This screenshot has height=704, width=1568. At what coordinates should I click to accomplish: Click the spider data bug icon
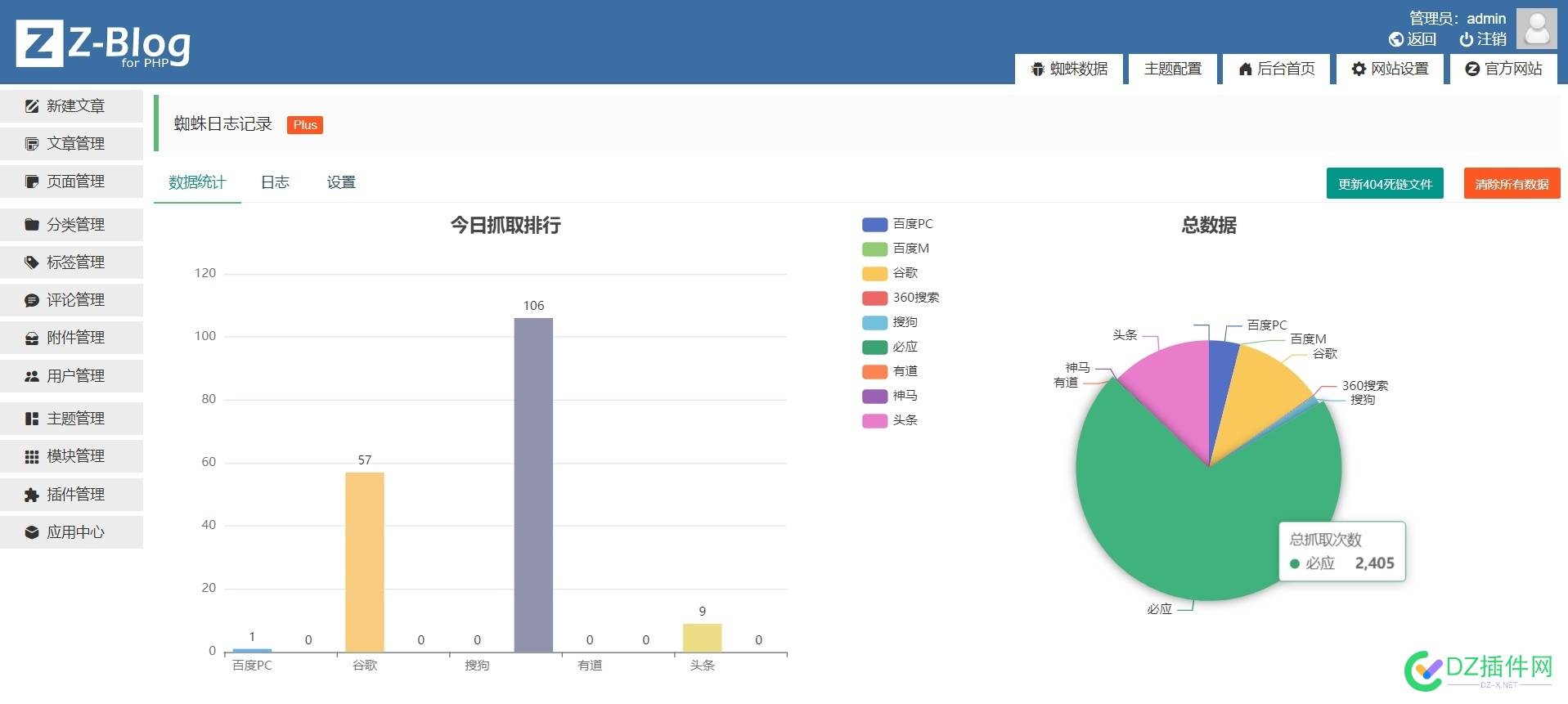(1038, 69)
